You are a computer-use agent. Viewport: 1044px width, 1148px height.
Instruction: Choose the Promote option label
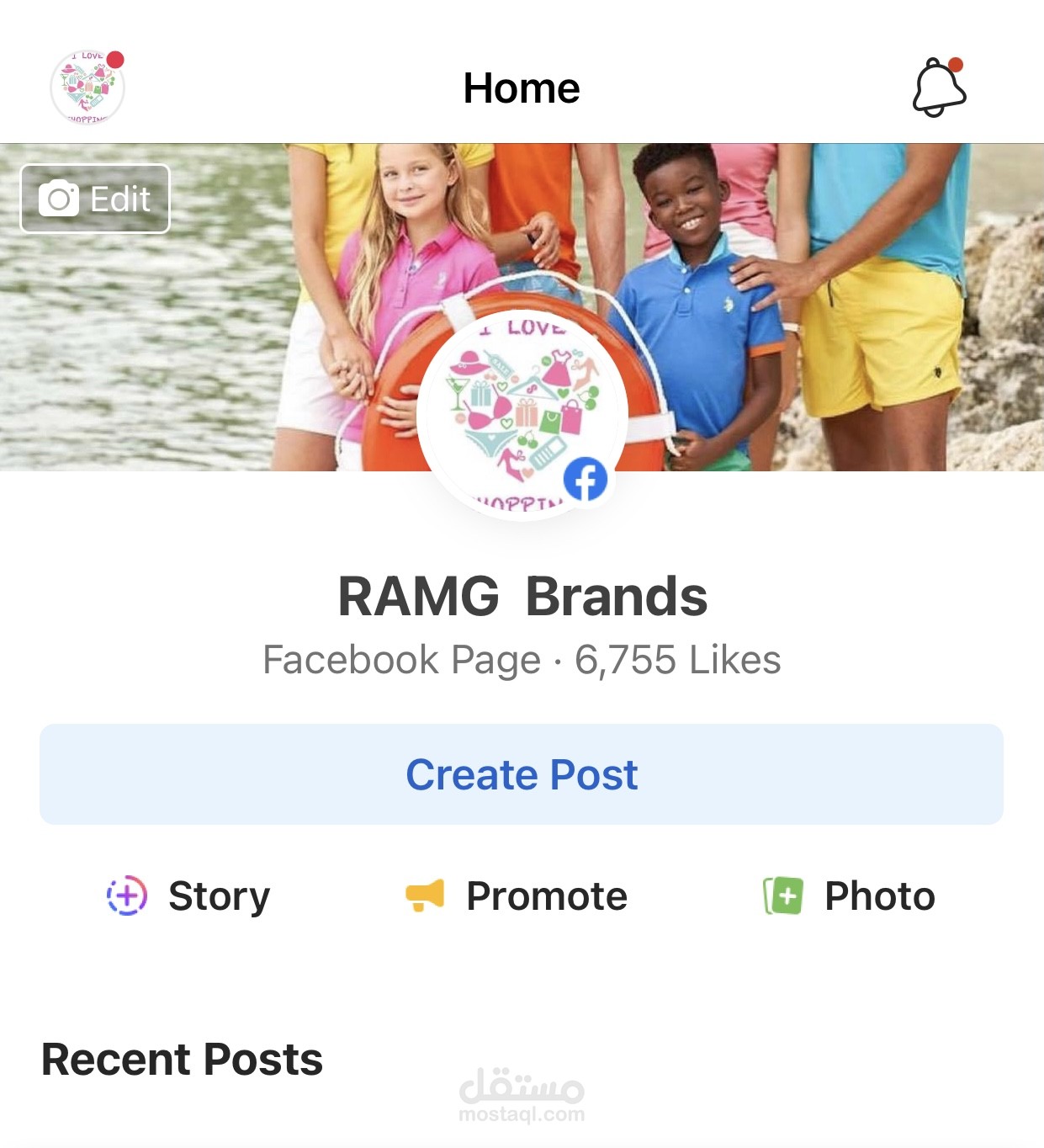(x=547, y=896)
